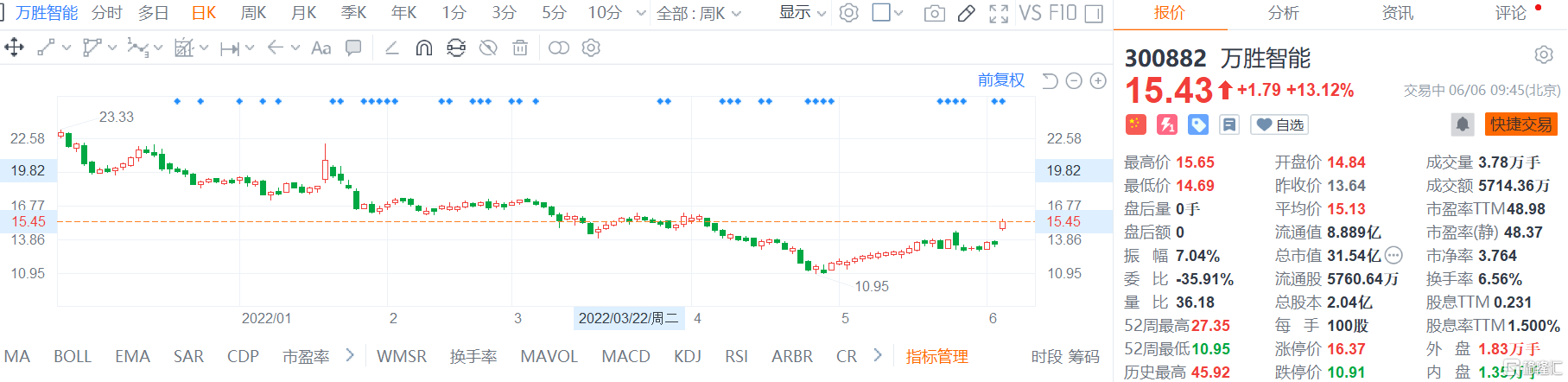Select the crosshair move cursor tool
The width and height of the screenshot is (1568, 382).
(x=14, y=48)
